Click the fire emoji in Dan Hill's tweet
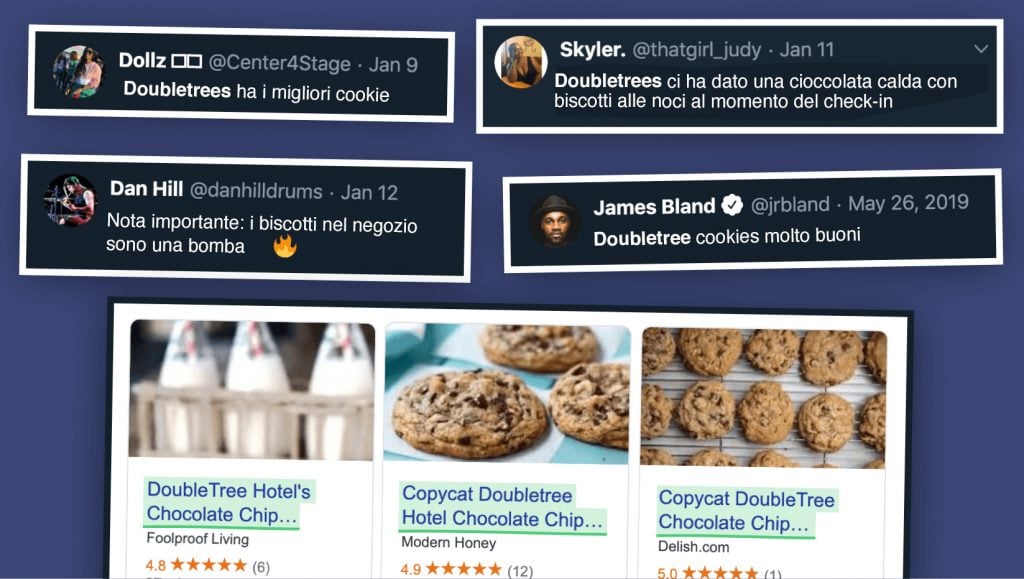Viewport: 1024px width, 579px height. 285,246
